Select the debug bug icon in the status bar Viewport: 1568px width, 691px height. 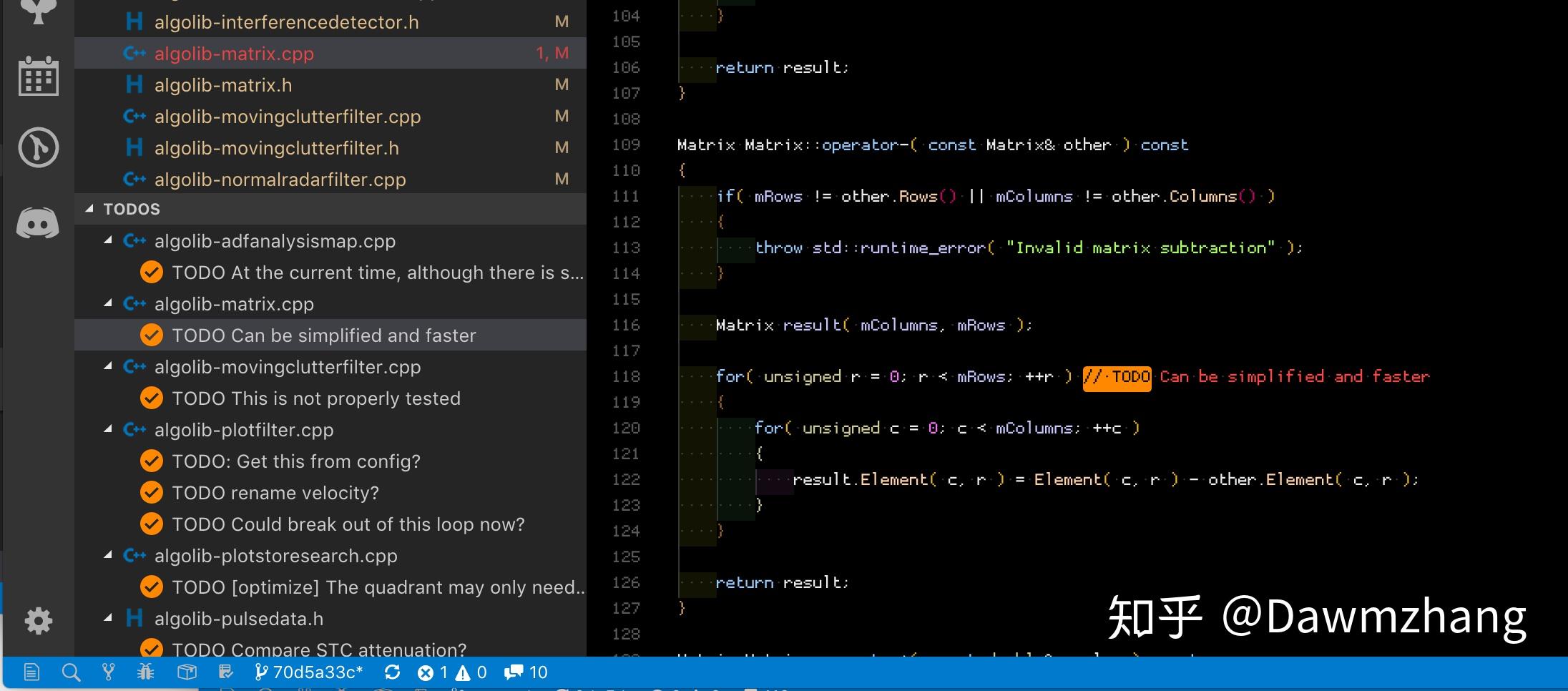pos(145,672)
